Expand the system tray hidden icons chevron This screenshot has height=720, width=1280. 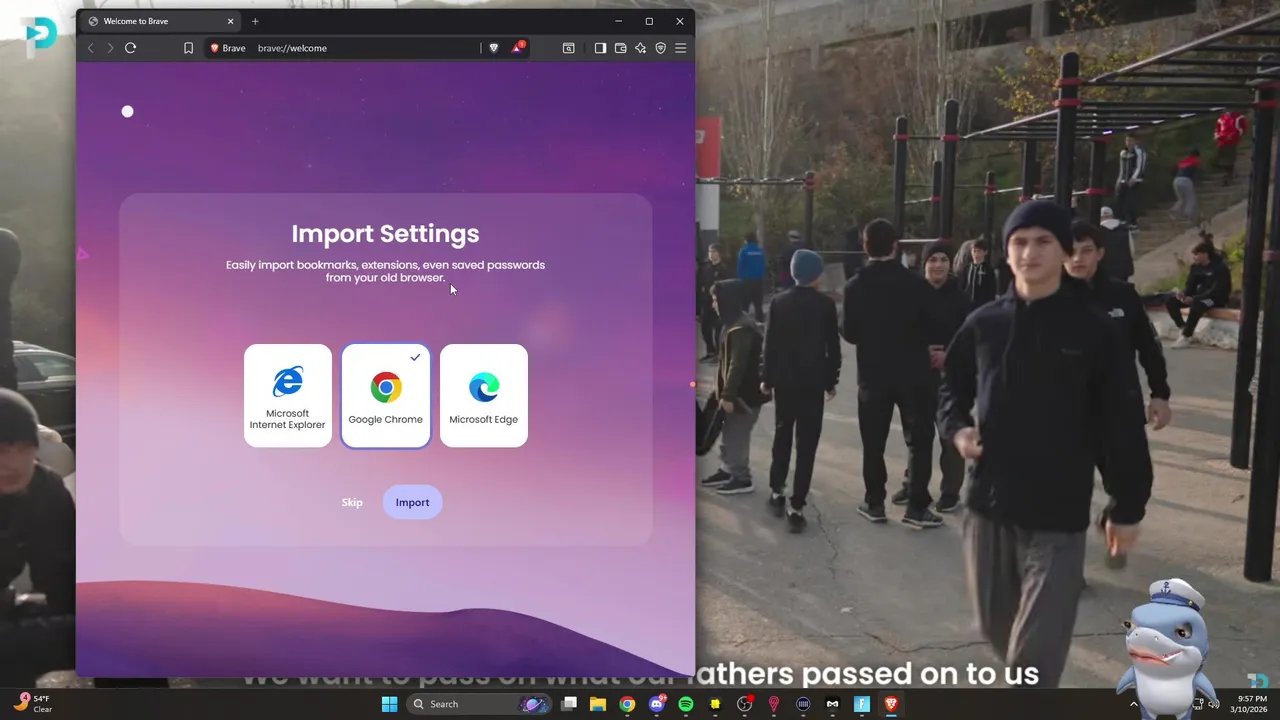point(1134,704)
